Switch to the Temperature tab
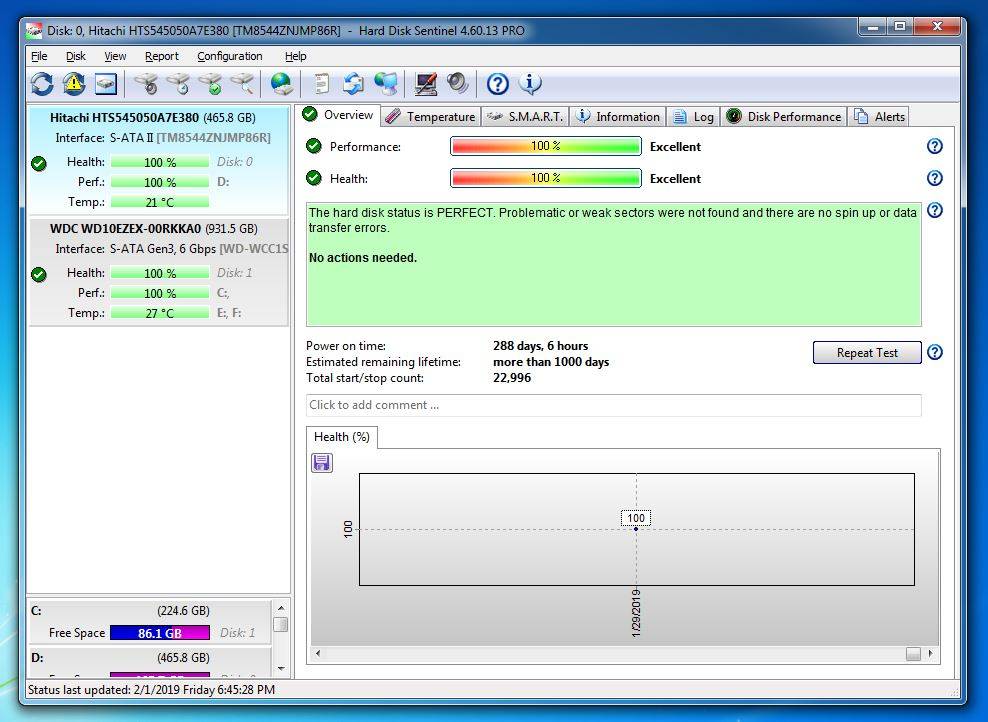Image resolution: width=988 pixels, height=722 pixels. [430, 117]
